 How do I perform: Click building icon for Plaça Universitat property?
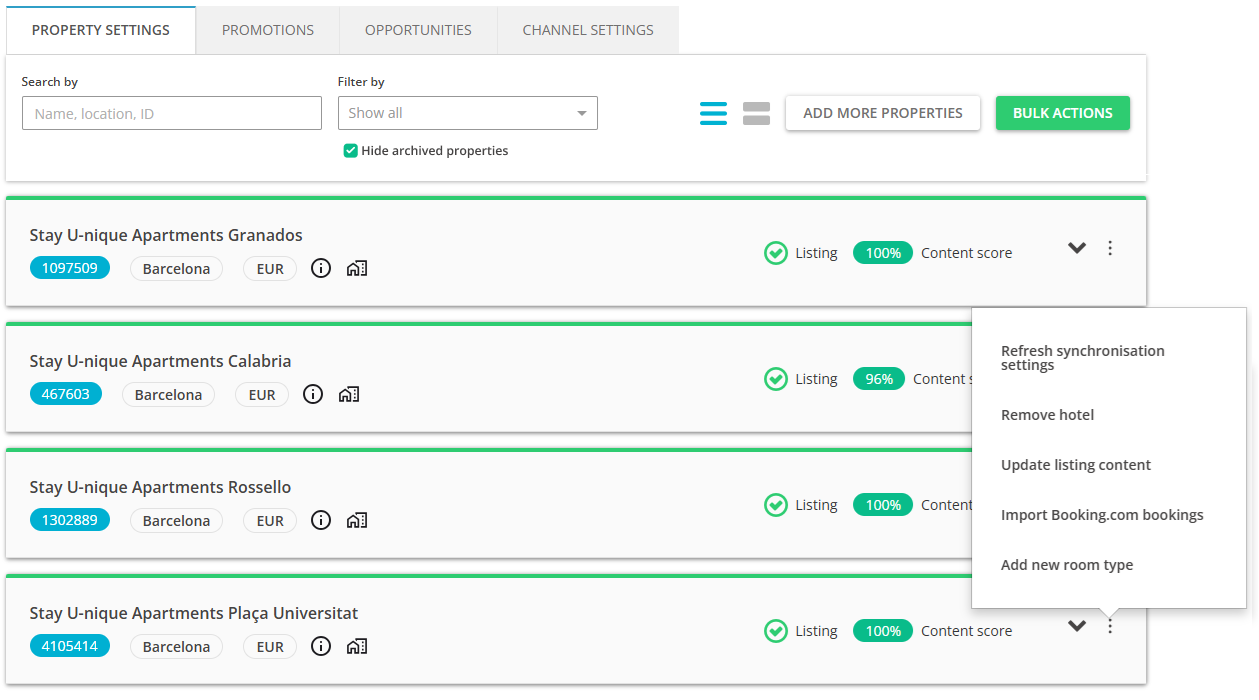click(x=357, y=647)
